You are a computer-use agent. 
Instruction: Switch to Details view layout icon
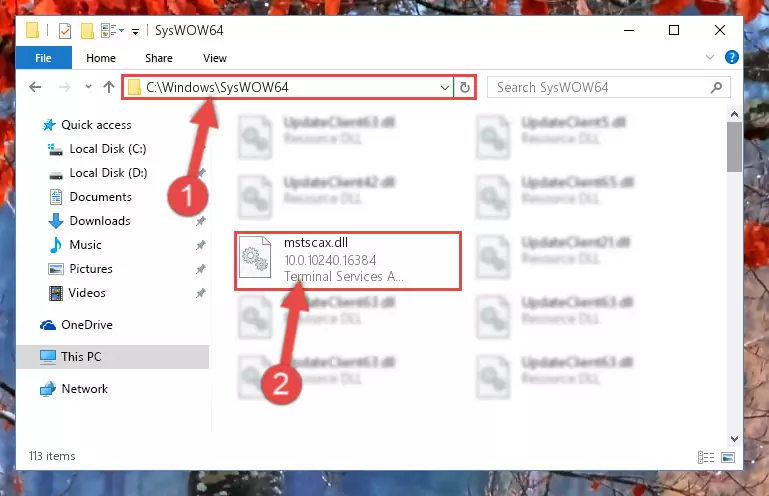(x=706, y=457)
